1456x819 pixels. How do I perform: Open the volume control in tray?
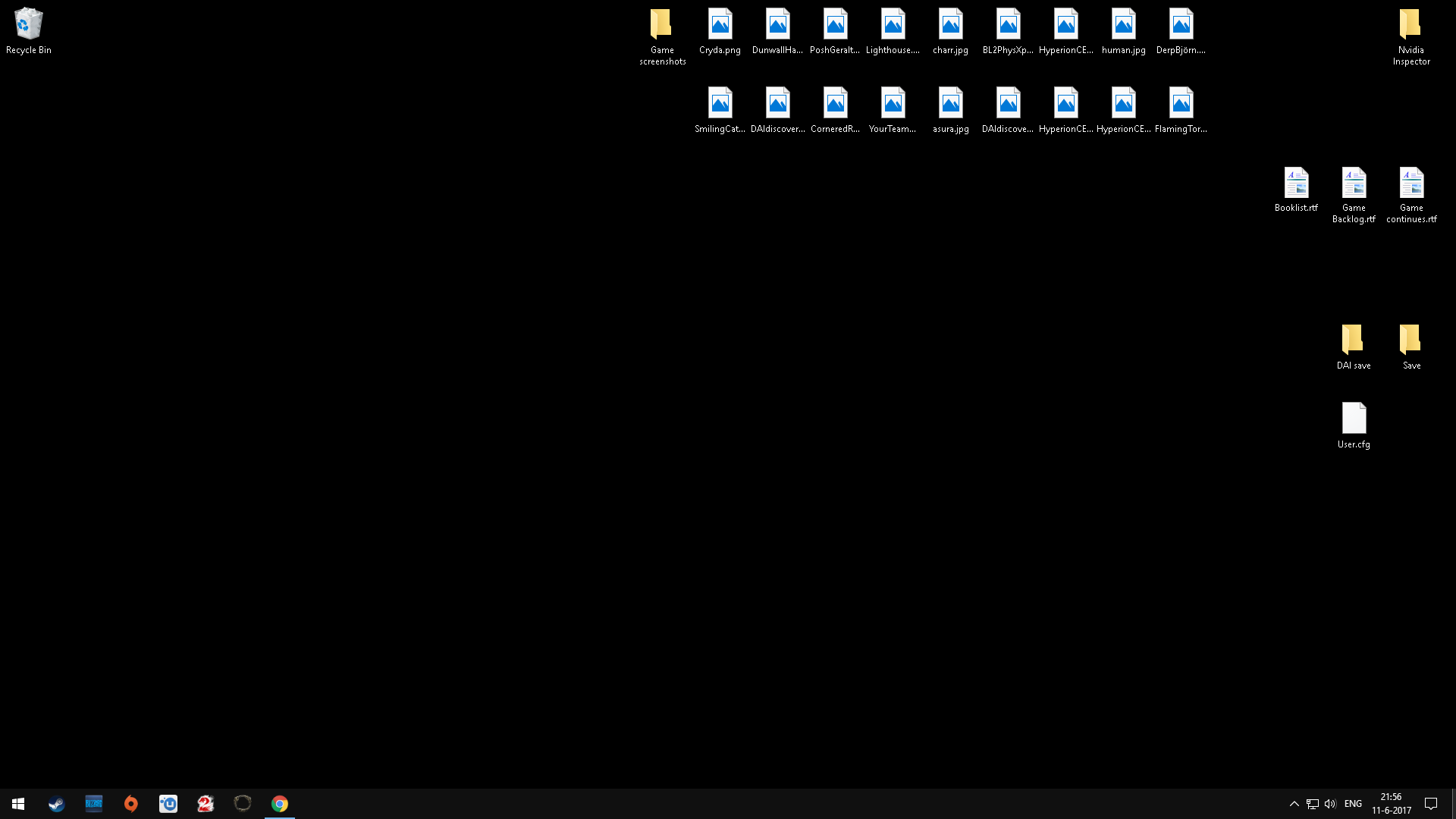click(x=1330, y=804)
